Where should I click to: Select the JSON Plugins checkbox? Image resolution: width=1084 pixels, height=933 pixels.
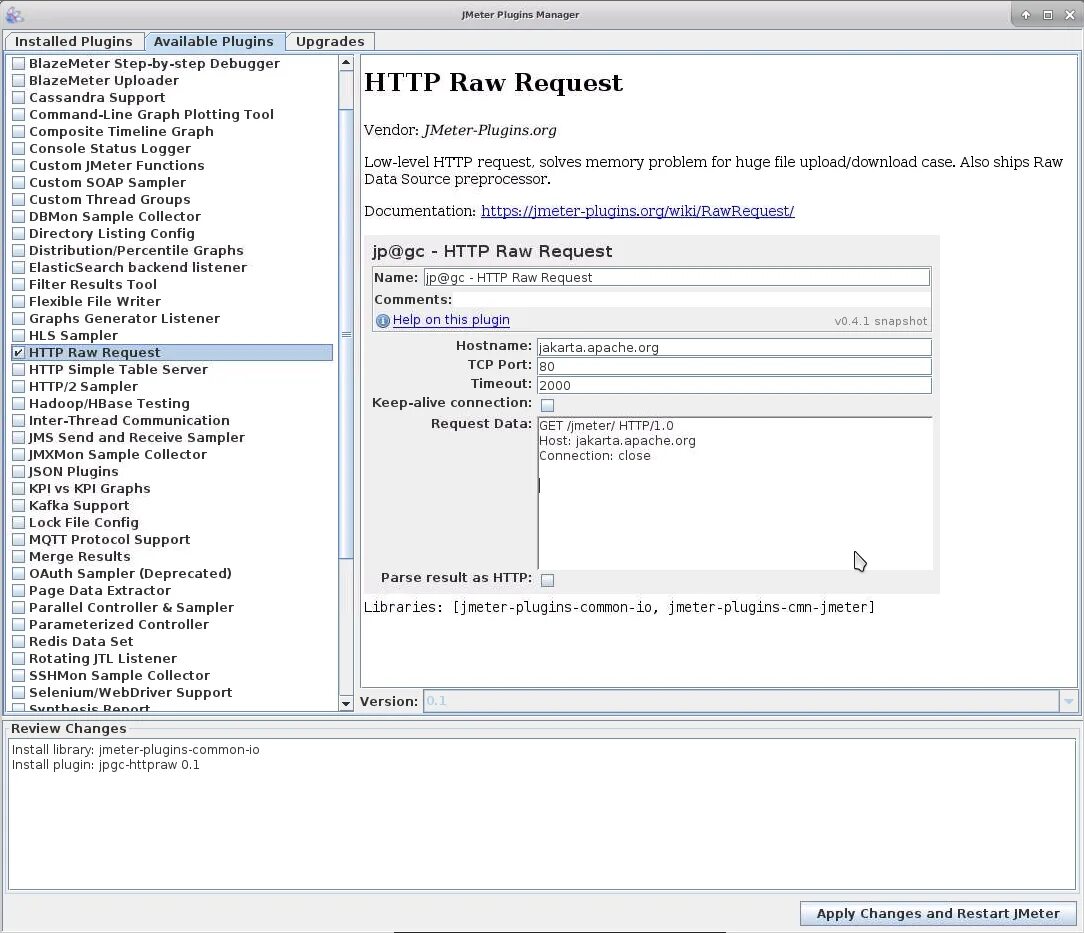pos(19,471)
